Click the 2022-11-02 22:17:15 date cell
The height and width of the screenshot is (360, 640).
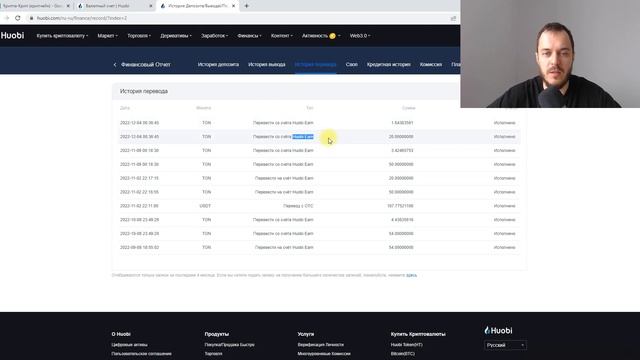click(139, 178)
